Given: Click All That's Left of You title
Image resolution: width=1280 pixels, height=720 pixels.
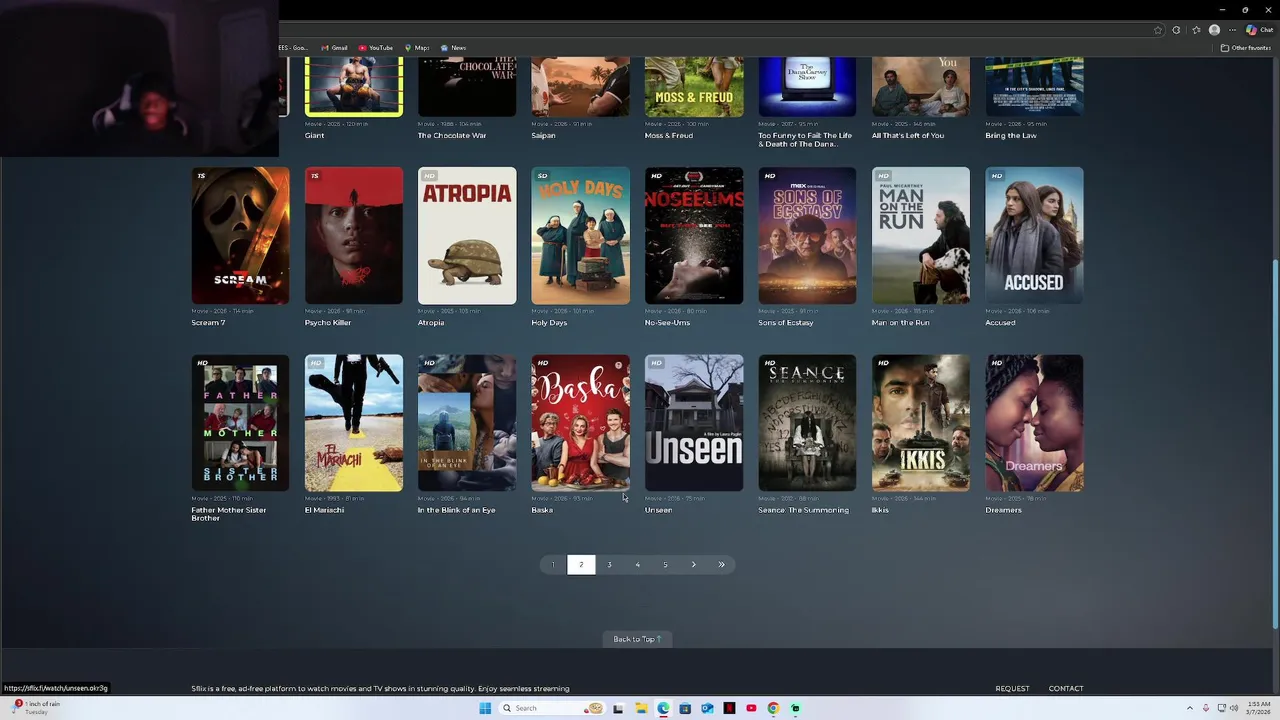Looking at the screenshot, I should [908, 136].
